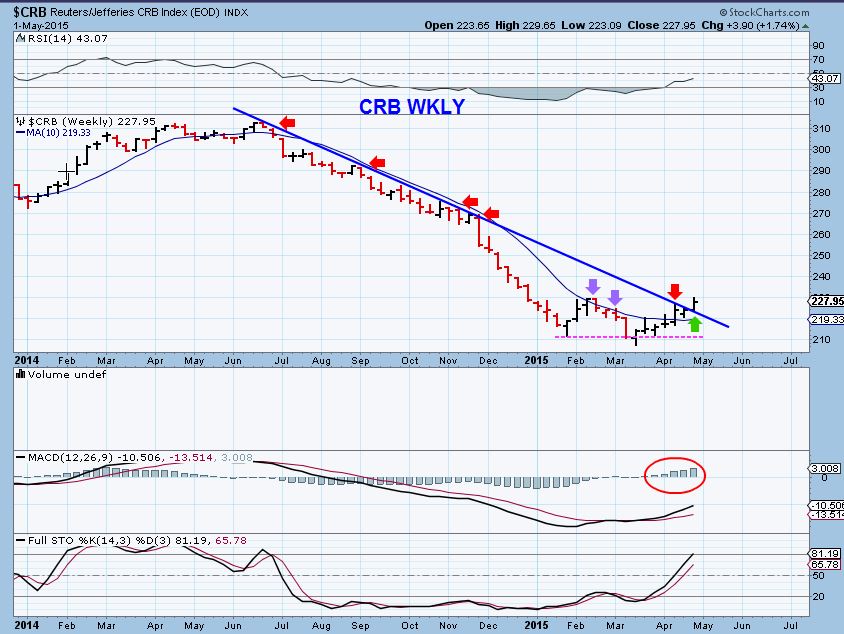Click the 90 level on RSI axis
The image size is (844, 634).
click(x=818, y=46)
